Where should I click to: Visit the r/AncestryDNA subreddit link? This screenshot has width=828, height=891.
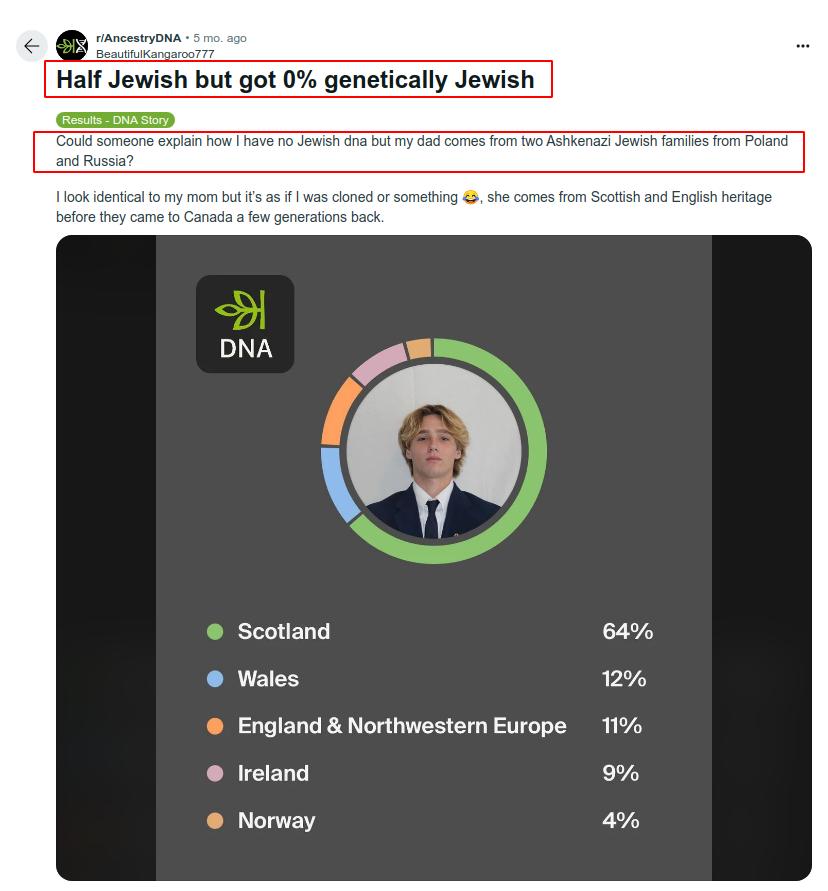pos(138,38)
